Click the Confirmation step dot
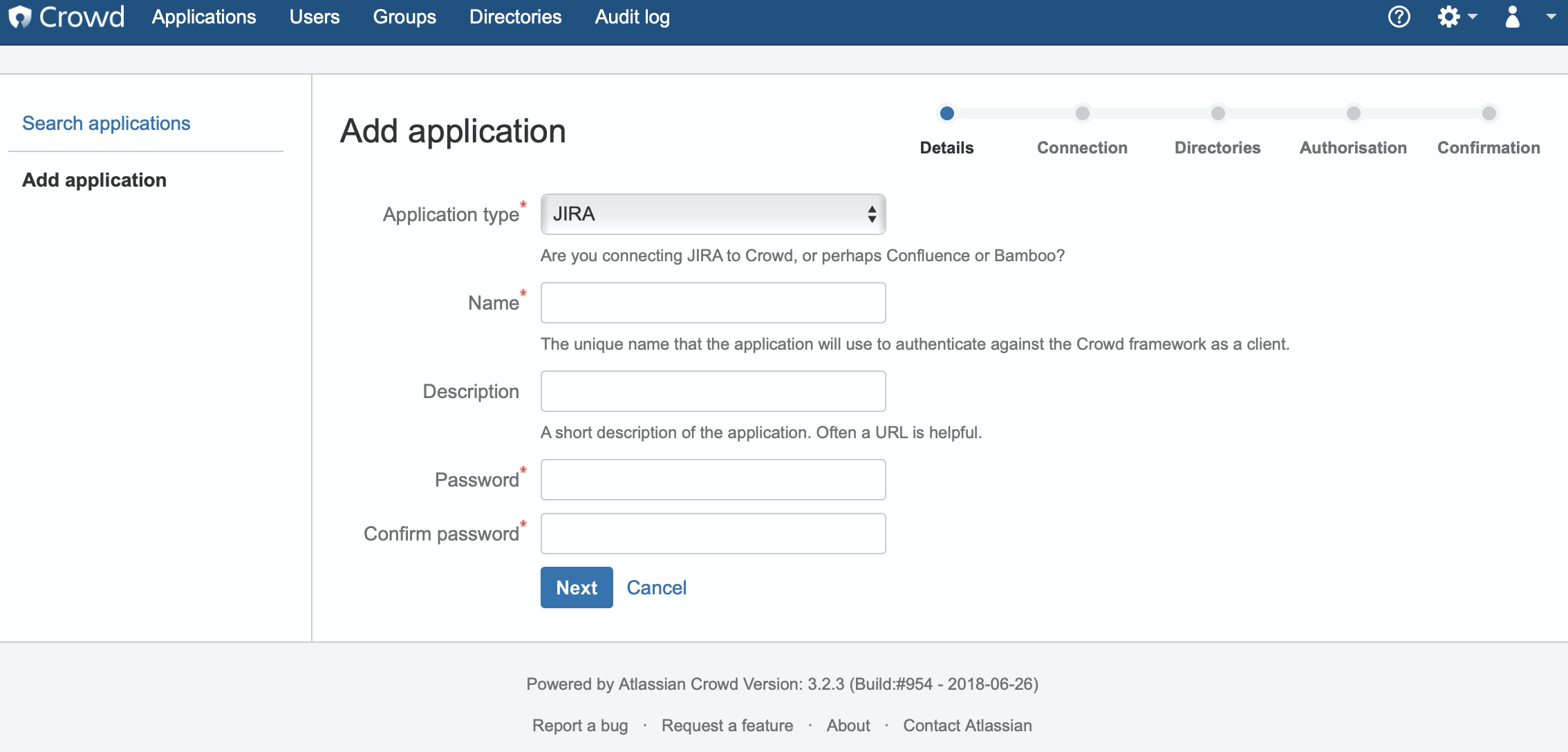Screen dimensions: 1568x752 [x=1488, y=113]
